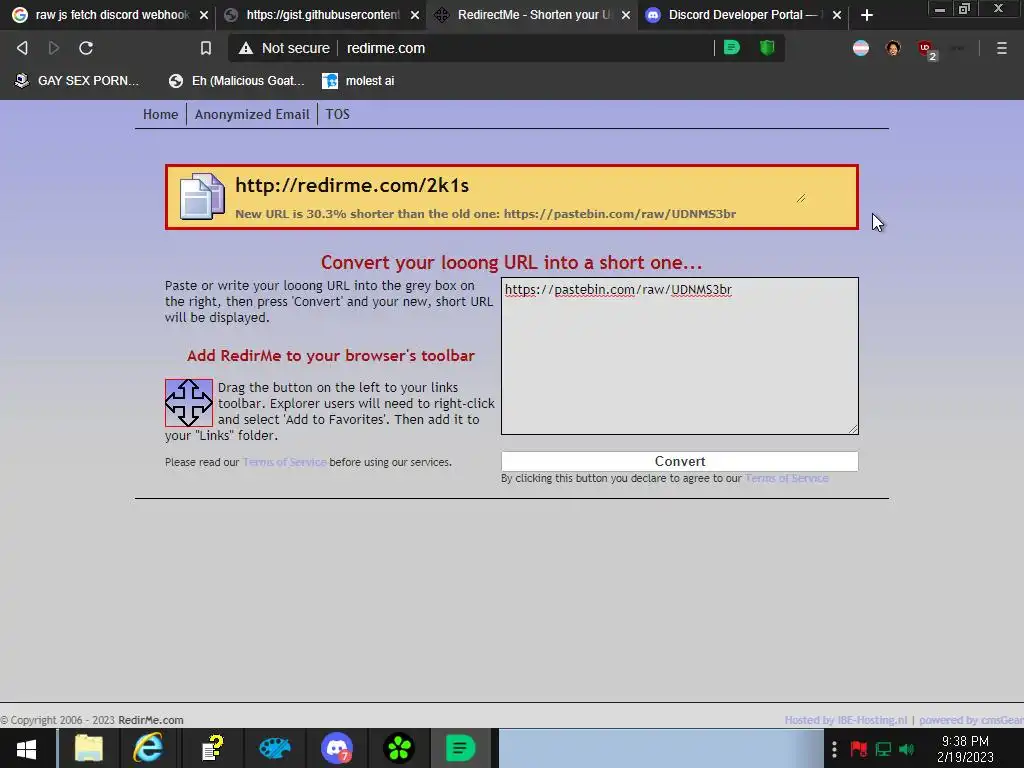This screenshot has height=768, width=1024.
Task: Switch to the gist.githubusercontent tab
Action: pyautogui.click(x=320, y=14)
